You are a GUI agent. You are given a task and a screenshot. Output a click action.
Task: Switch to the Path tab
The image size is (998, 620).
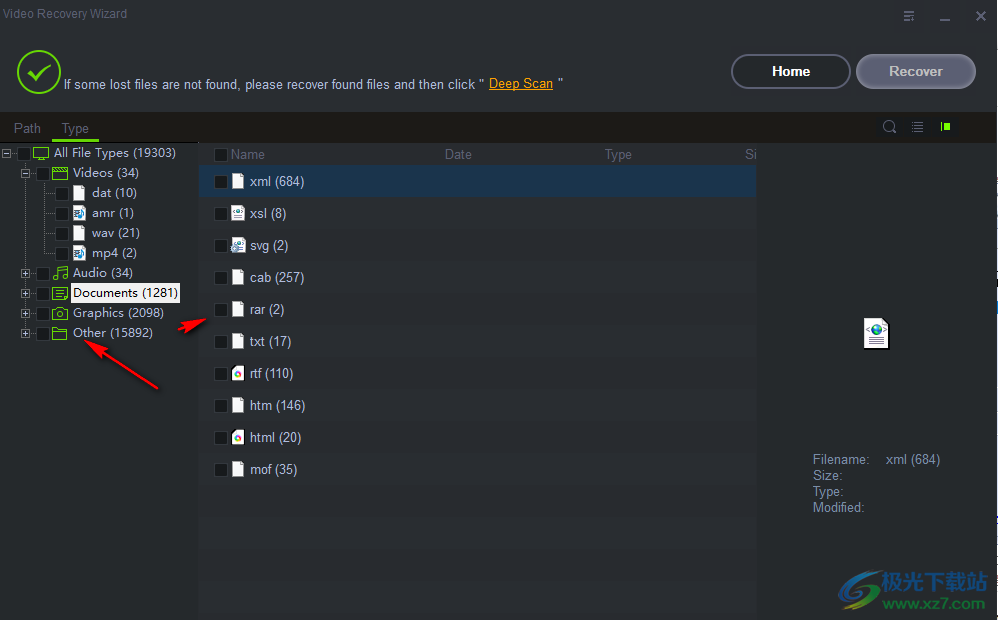click(27, 128)
